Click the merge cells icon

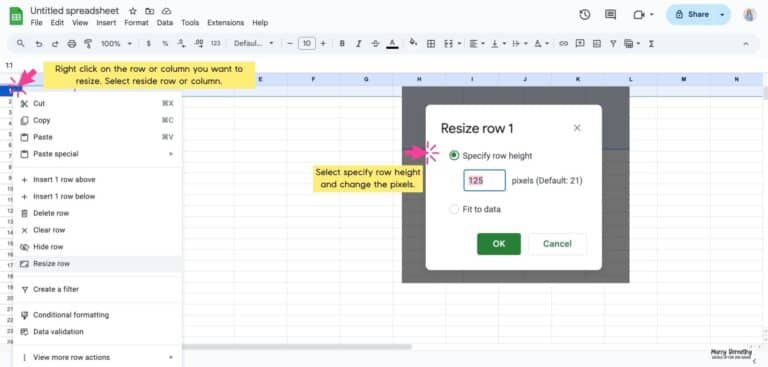(447, 44)
